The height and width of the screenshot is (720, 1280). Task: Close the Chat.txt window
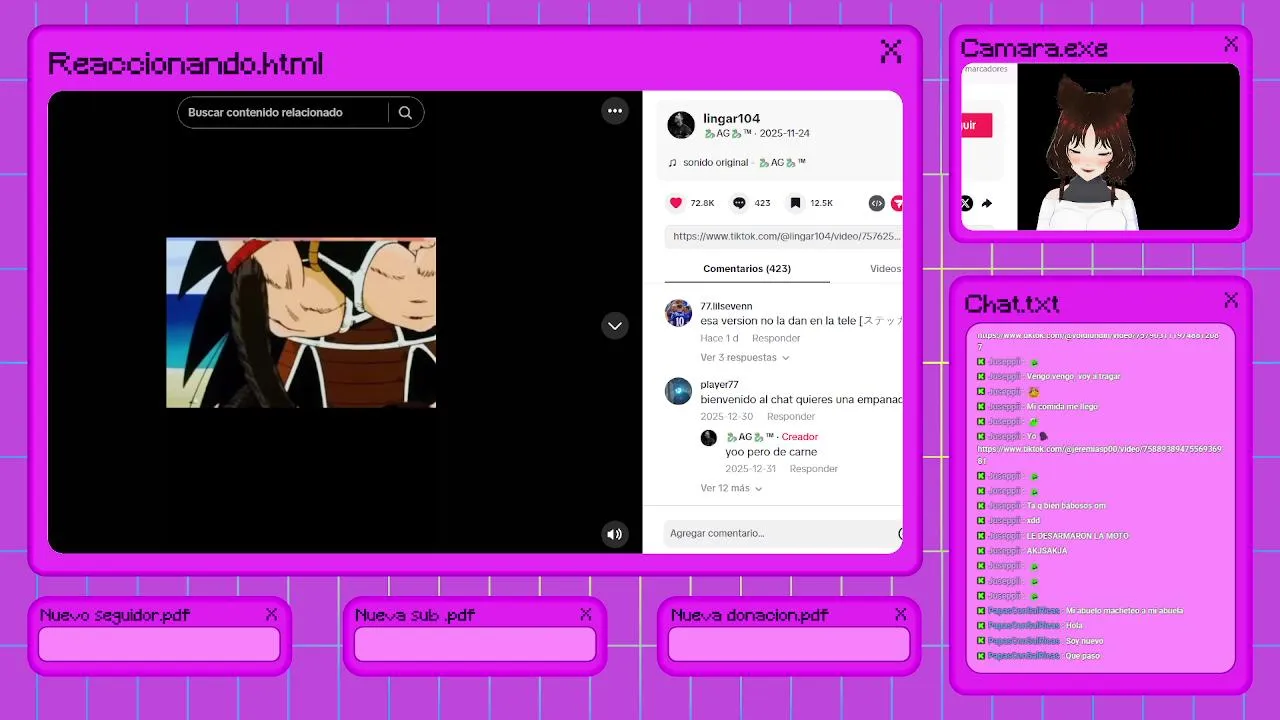[1231, 300]
